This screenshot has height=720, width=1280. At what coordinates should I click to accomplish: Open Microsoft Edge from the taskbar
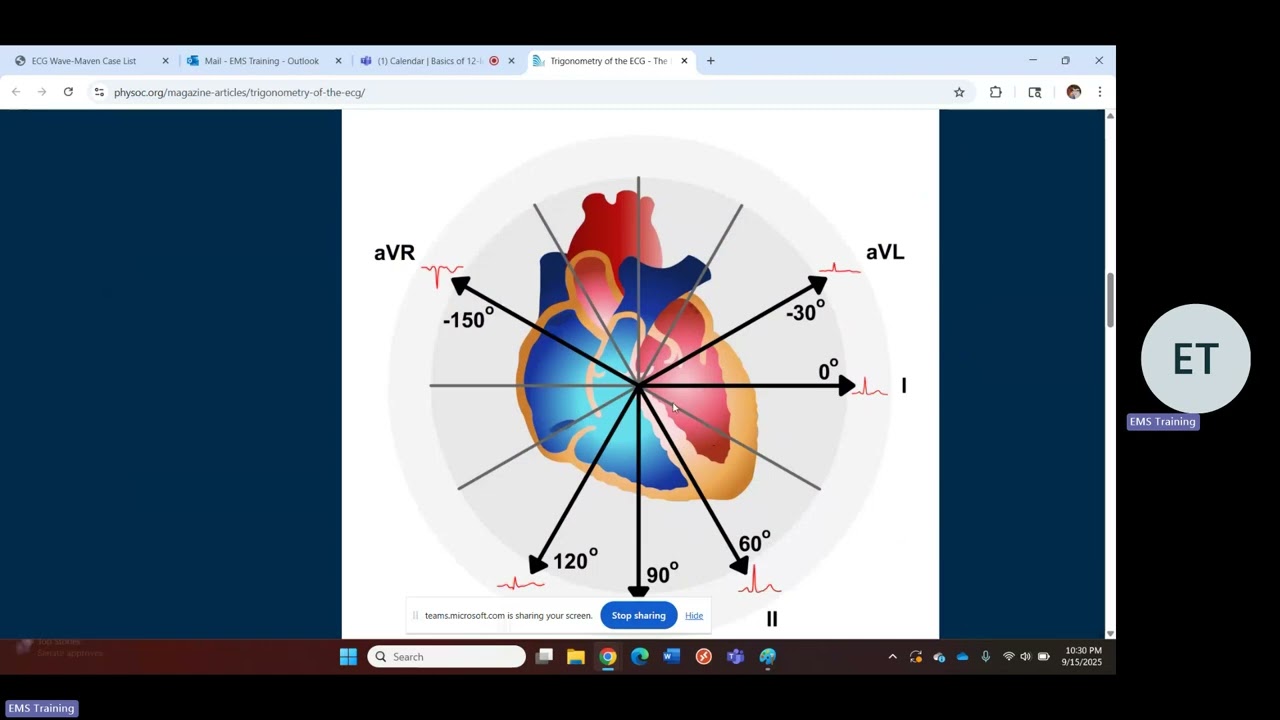click(640, 657)
